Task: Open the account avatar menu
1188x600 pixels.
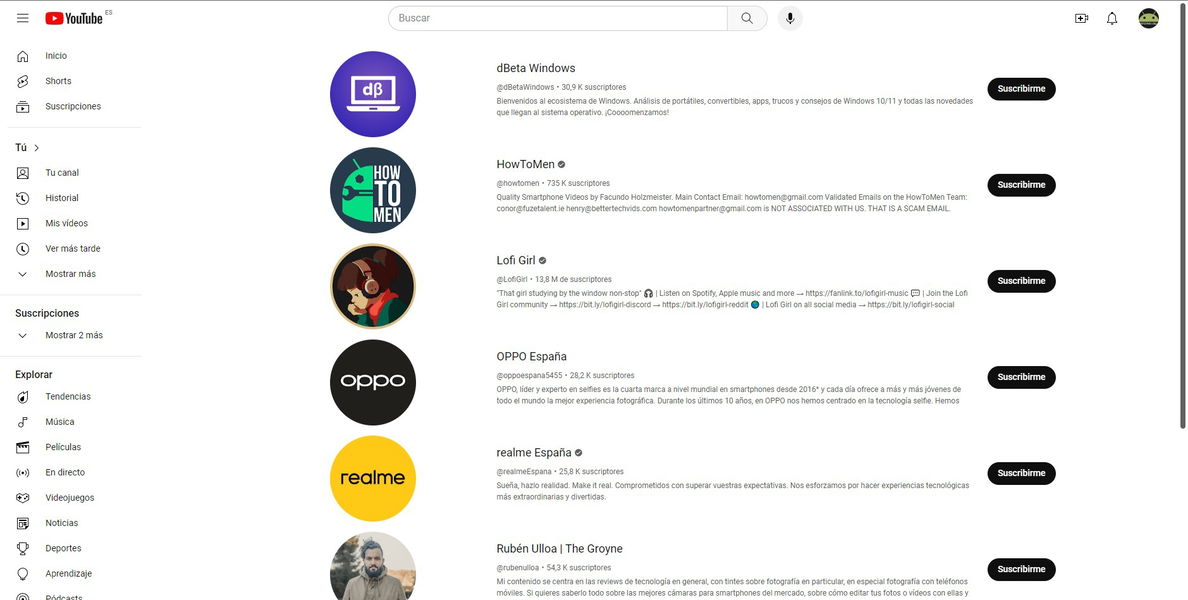Action: coord(1149,18)
